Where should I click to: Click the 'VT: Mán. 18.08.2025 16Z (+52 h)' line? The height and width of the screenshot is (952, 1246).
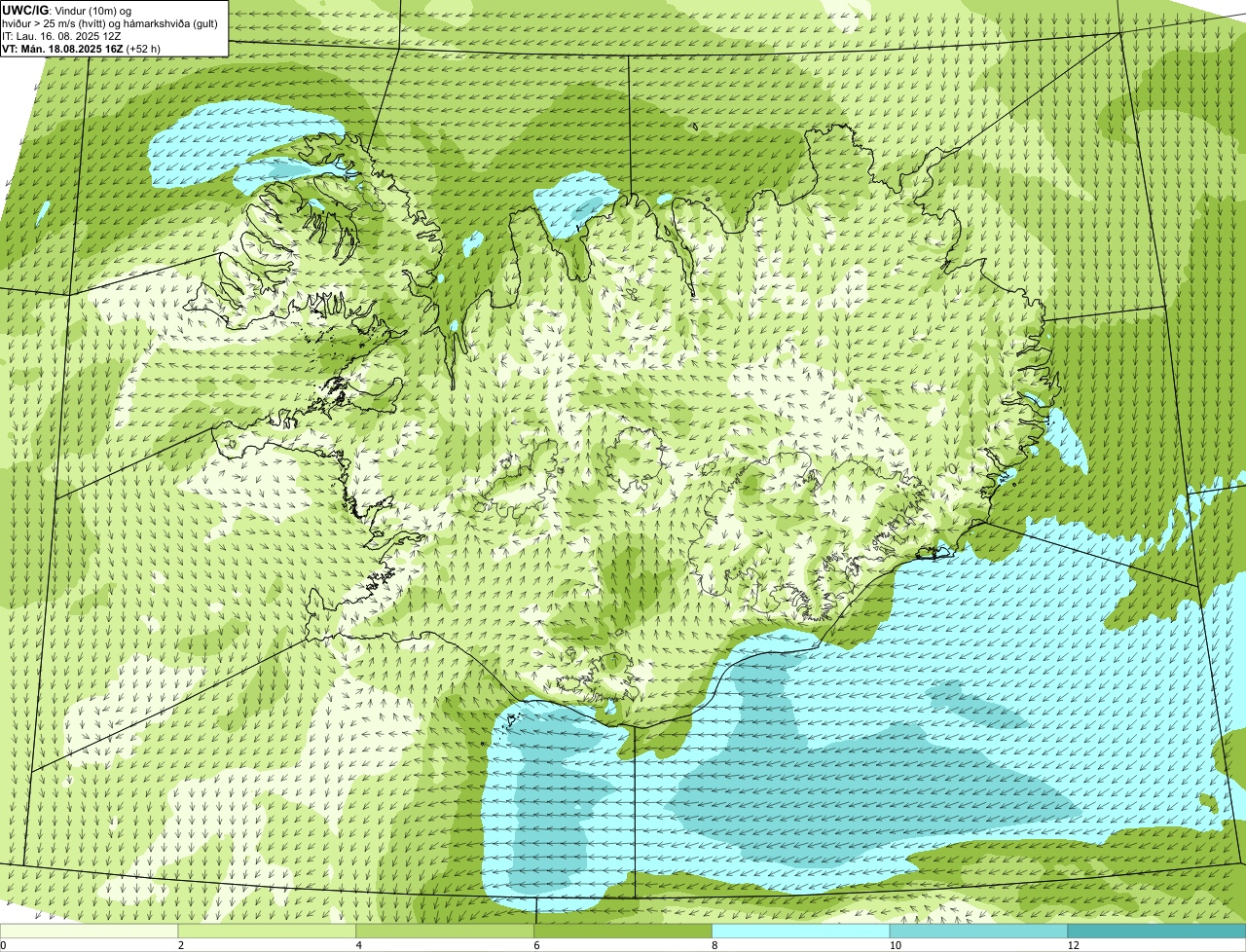click(x=81, y=48)
